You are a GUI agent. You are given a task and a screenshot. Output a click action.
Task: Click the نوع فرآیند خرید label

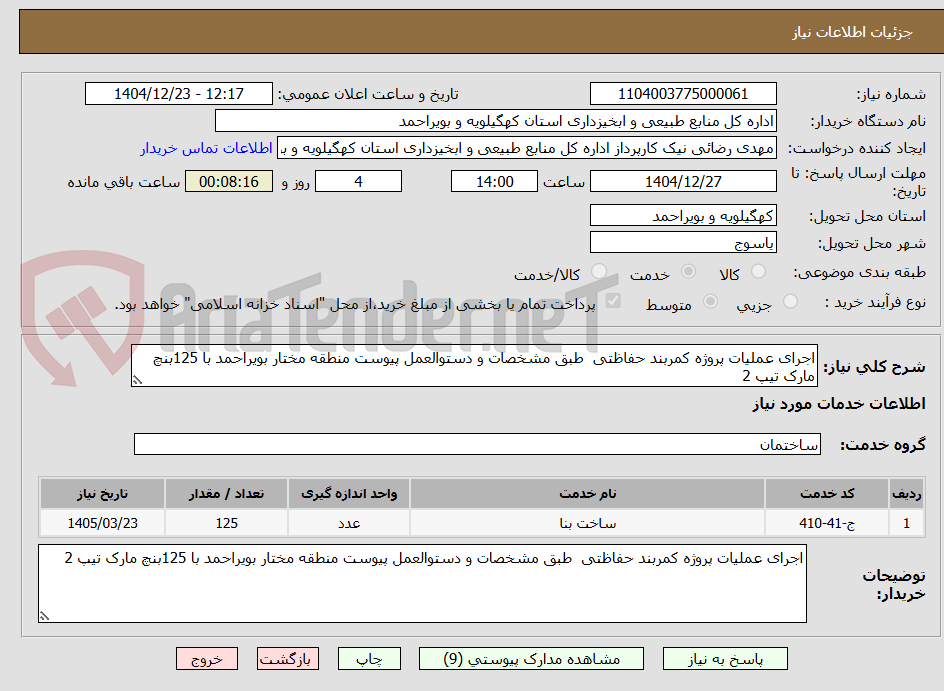[875, 302]
